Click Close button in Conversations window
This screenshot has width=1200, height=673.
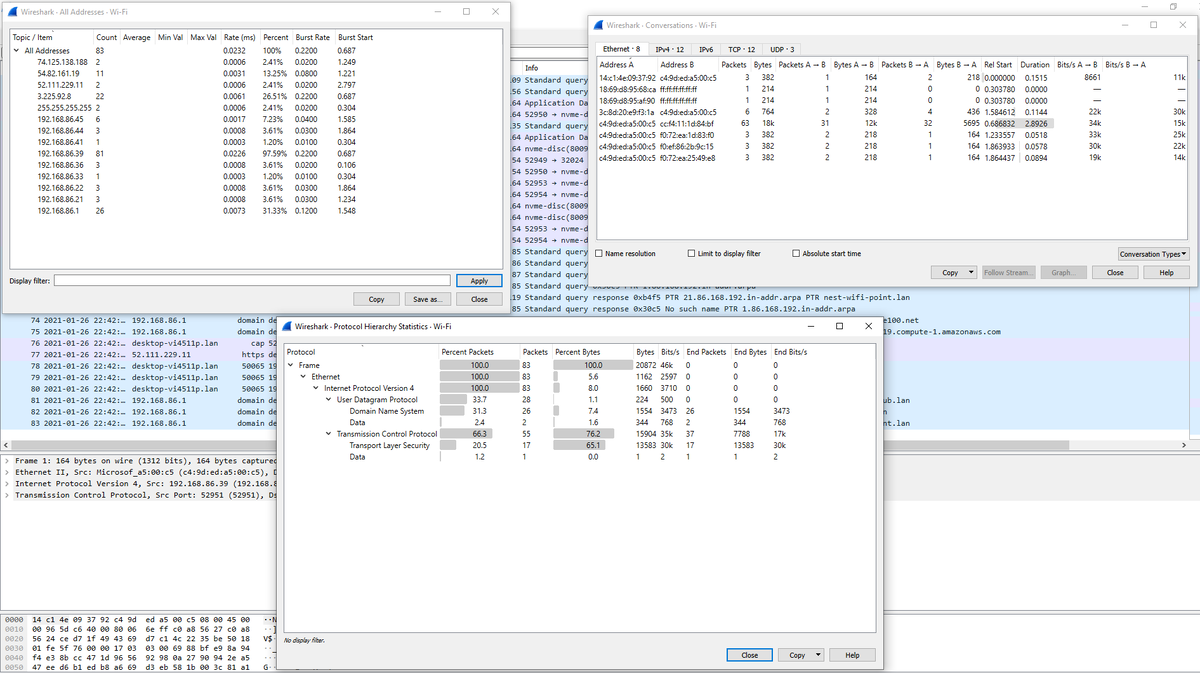1115,272
